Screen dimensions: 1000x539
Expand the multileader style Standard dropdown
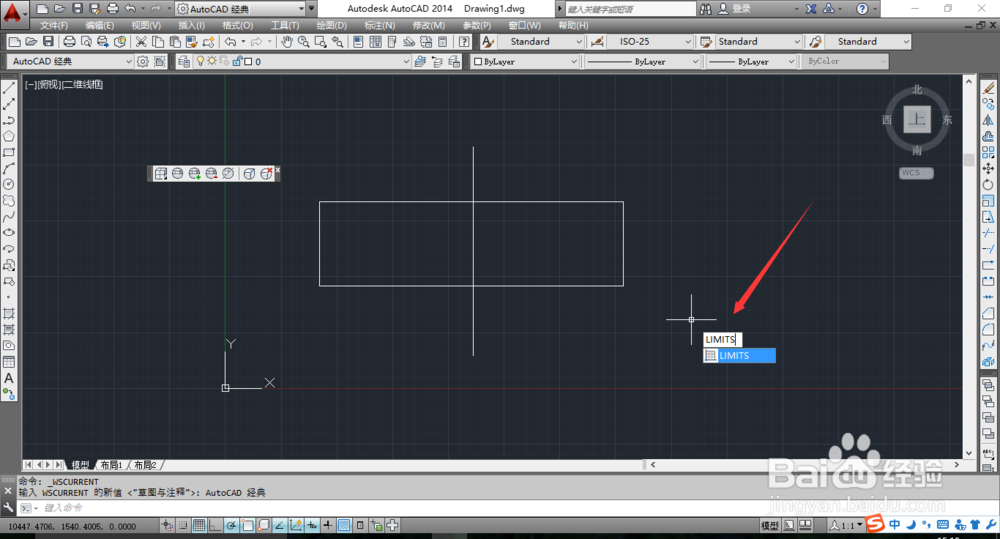tap(869, 41)
